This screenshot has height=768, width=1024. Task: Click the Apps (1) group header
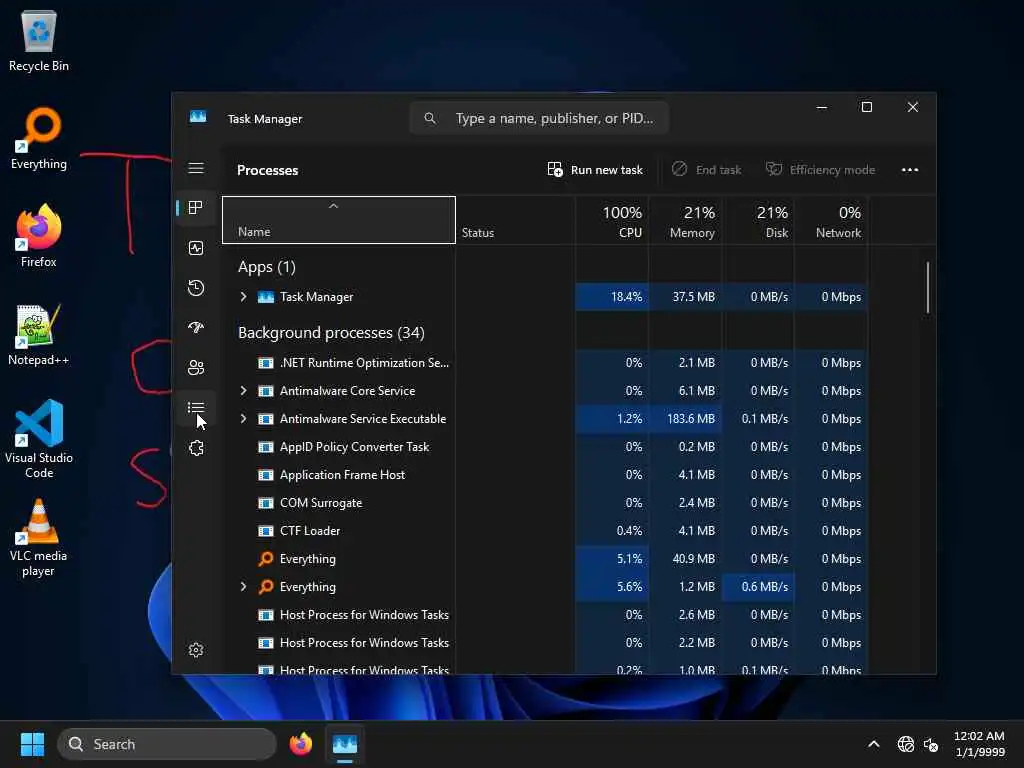point(266,267)
